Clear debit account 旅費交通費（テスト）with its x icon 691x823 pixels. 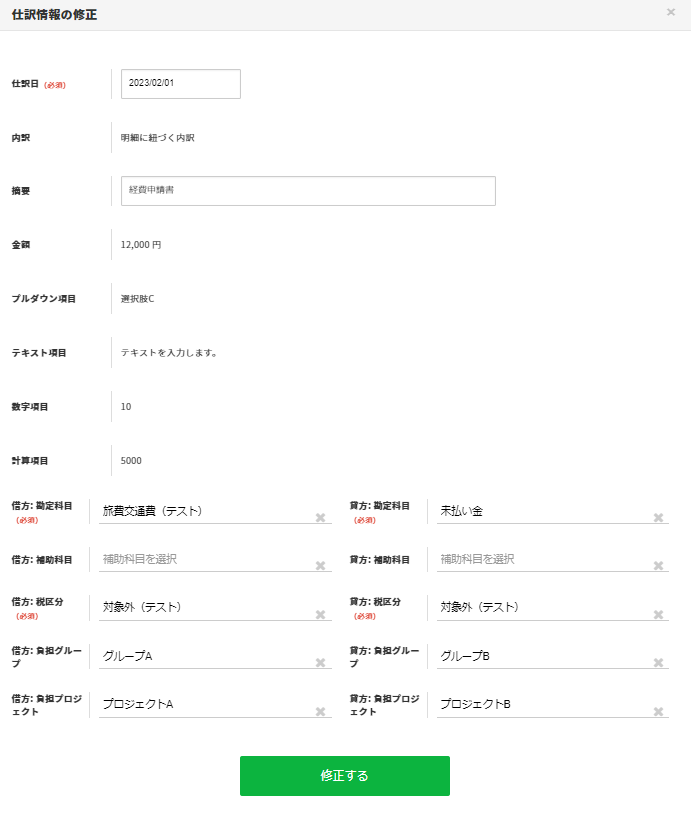click(x=321, y=518)
